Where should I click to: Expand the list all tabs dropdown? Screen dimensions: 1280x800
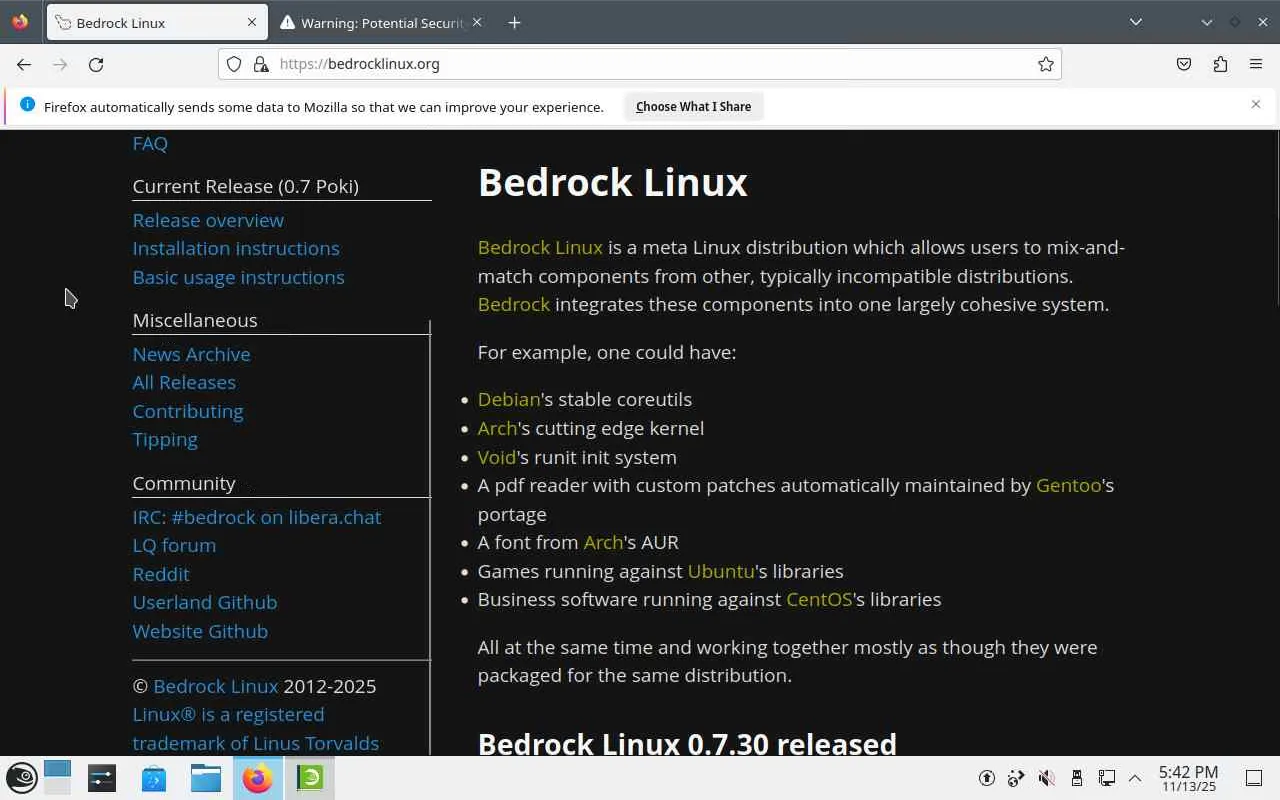(x=1136, y=22)
